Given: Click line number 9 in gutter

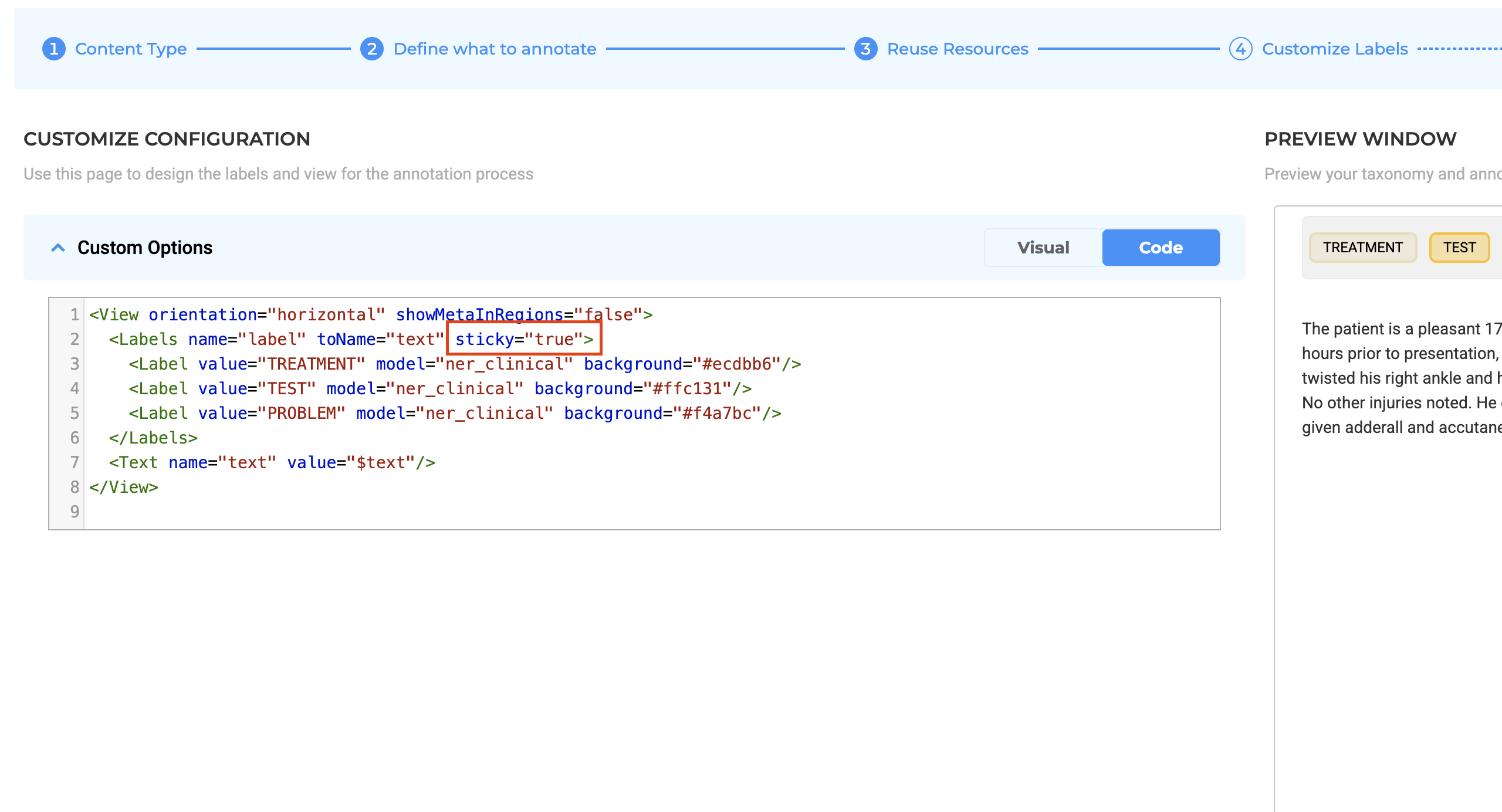Looking at the screenshot, I should tap(75, 512).
